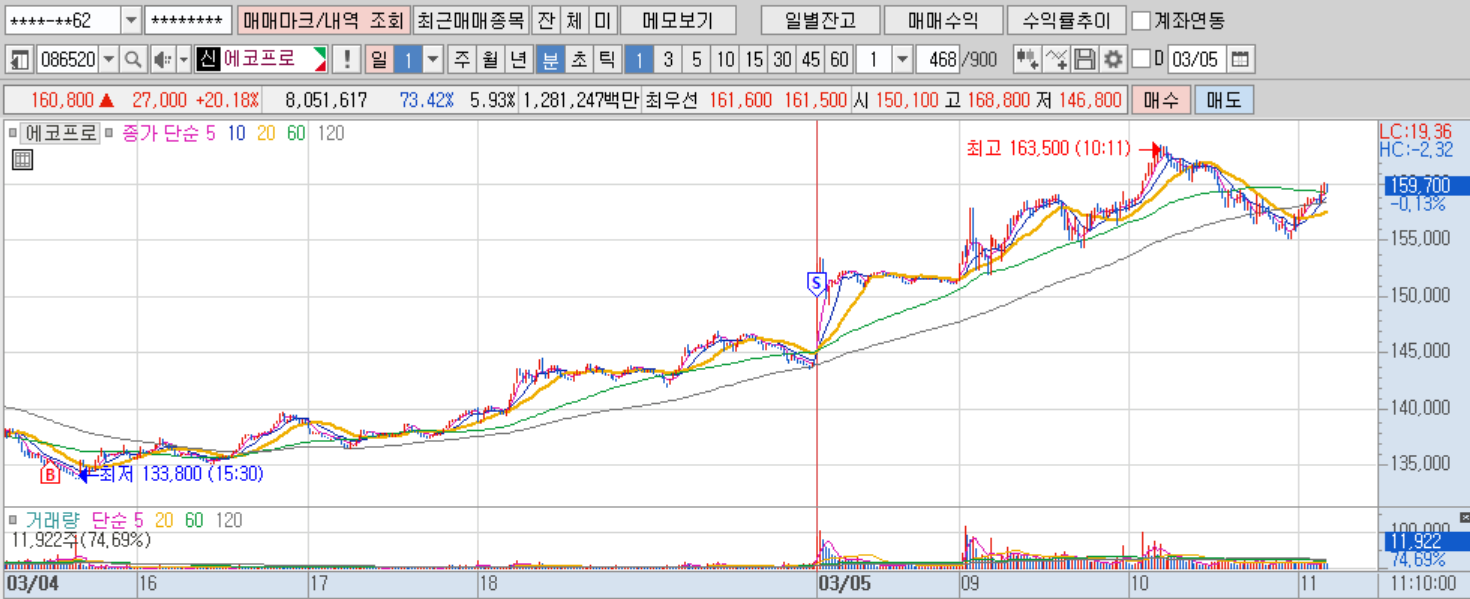Viewport: 1470px width, 599px height.
Task: Toggle the 계좌연동 checkbox
Action: pyautogui.click(x=1140, y=20)
